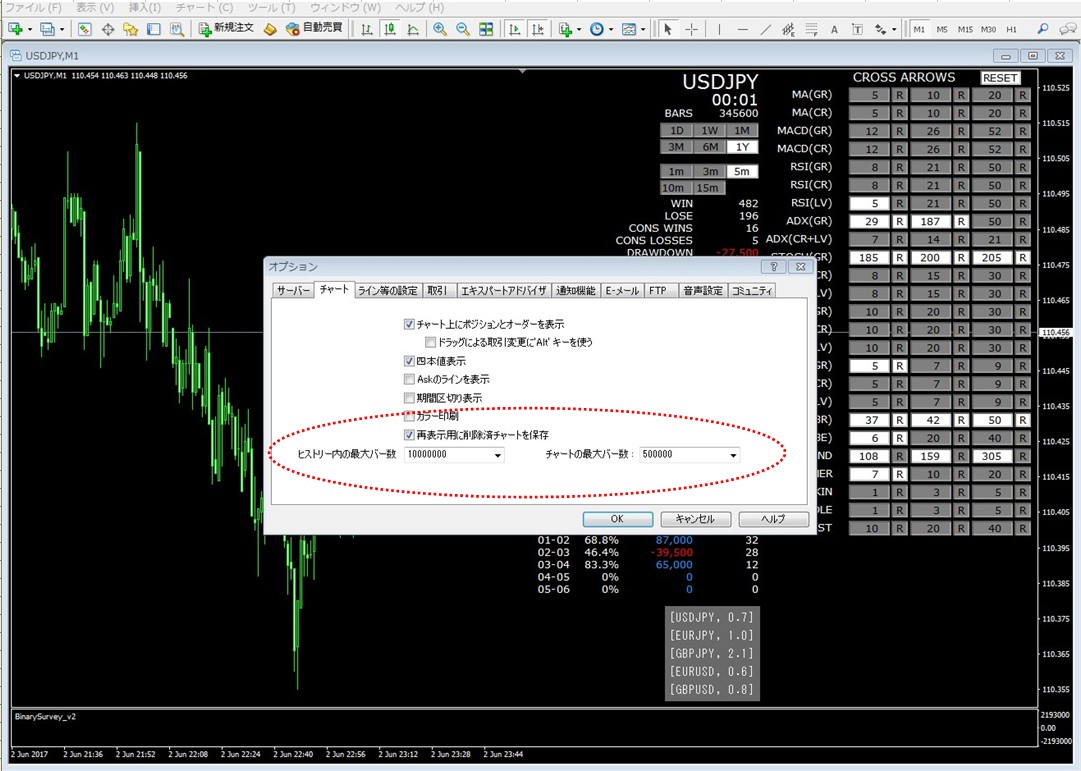Select the 1Y period button
The height and width of the screenshot is (771, 1081).
(x=742, y=147)
